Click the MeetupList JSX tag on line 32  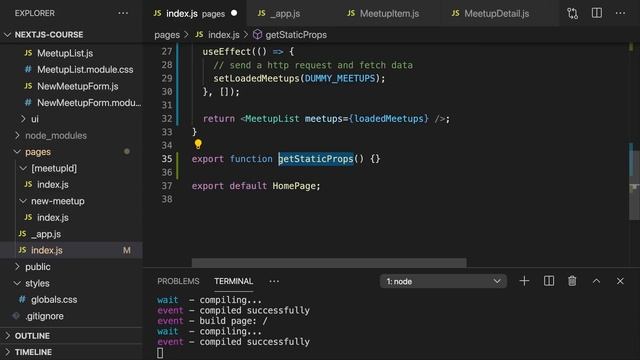272,119
